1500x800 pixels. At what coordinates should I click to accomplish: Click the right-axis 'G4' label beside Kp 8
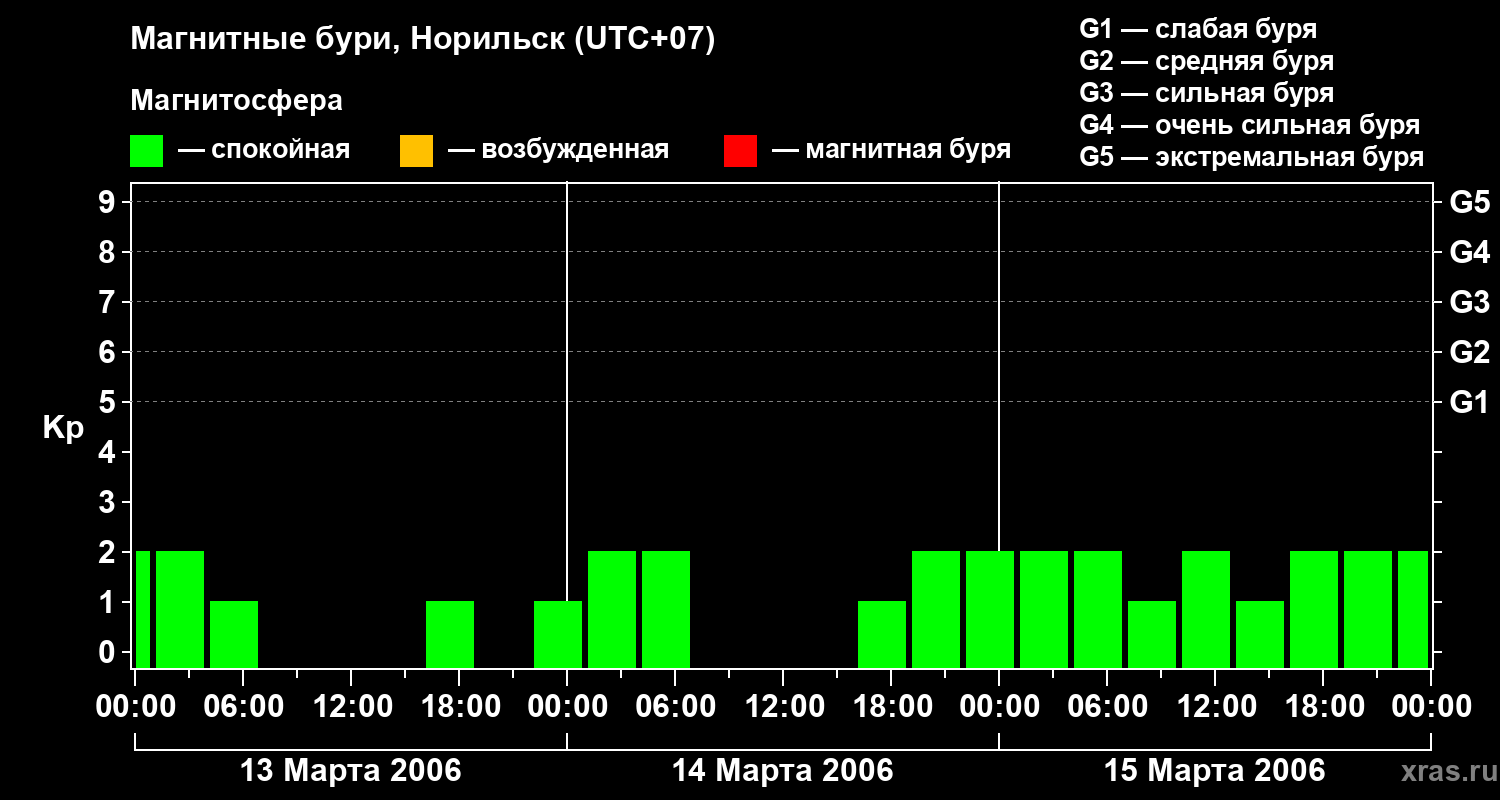(x=1470, y=252)
